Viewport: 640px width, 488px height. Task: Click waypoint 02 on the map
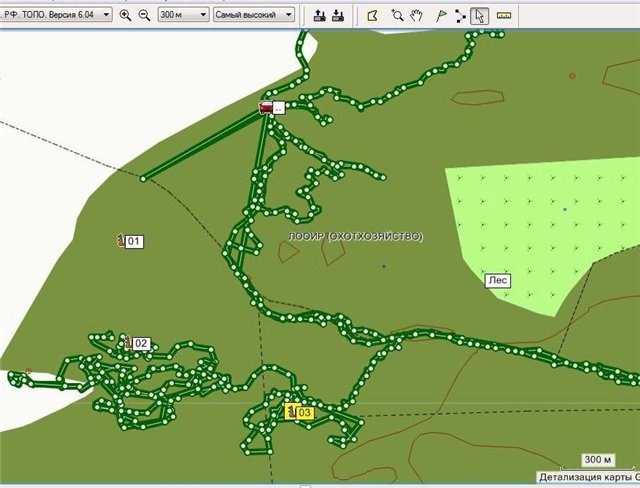click(x=137, y=343)
